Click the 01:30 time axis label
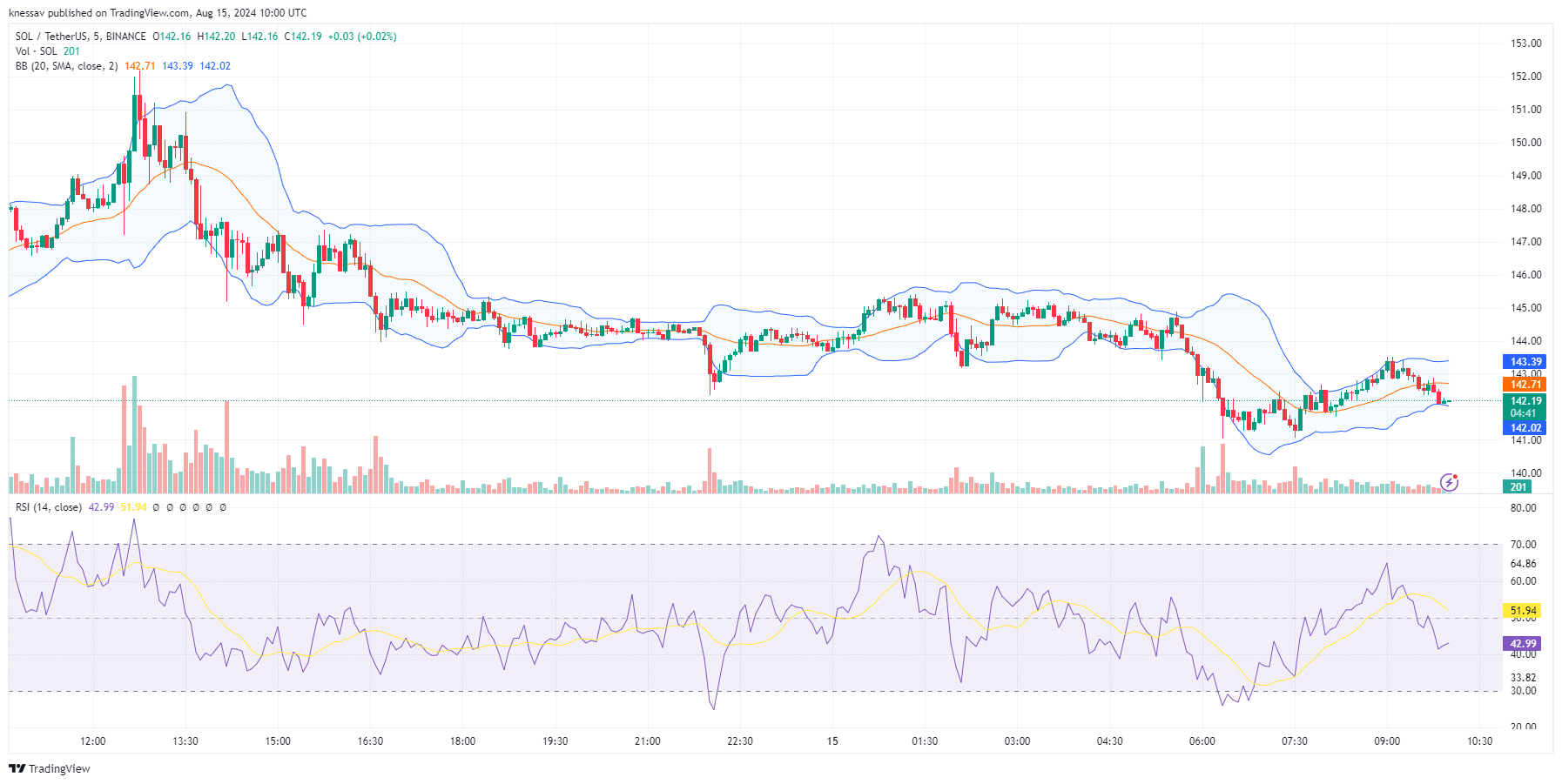This screenshot has width=1562, height=784. click(925, 741)
